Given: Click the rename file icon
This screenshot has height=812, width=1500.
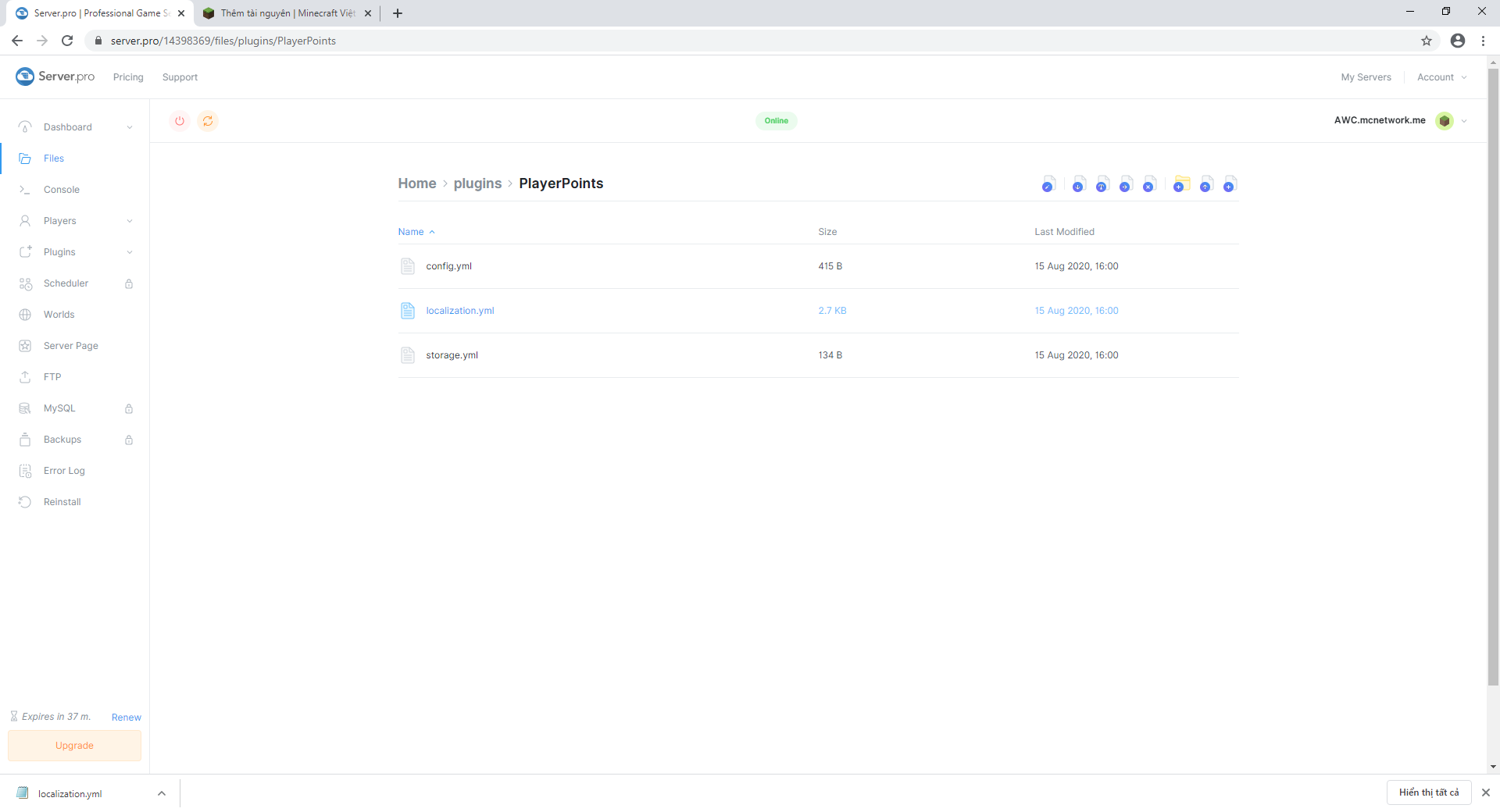Looking at the screenshot, I should [1102, 185].
